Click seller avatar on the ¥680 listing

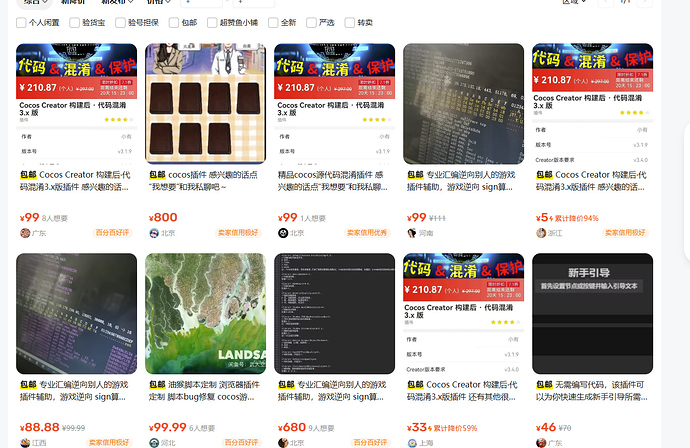[x=283, y=443]
